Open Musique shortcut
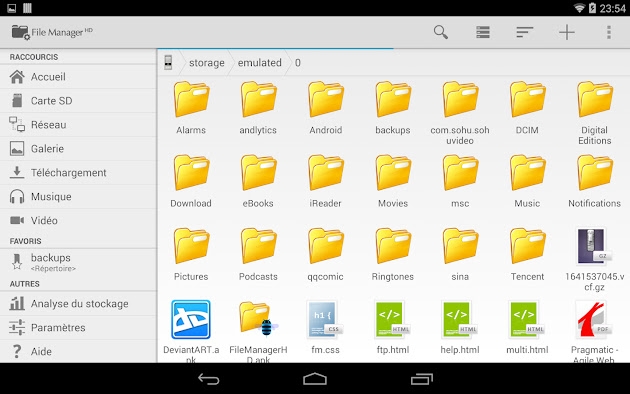The height and width of the screenshot is (394, 630). click(78, 197)
